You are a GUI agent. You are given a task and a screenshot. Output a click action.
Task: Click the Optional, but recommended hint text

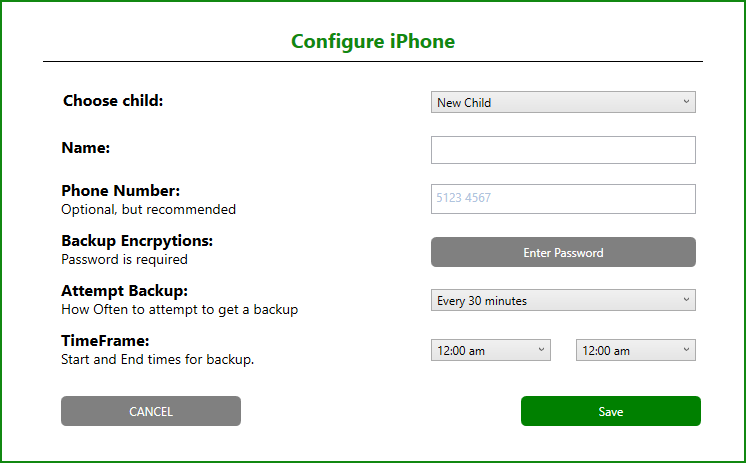148,209
